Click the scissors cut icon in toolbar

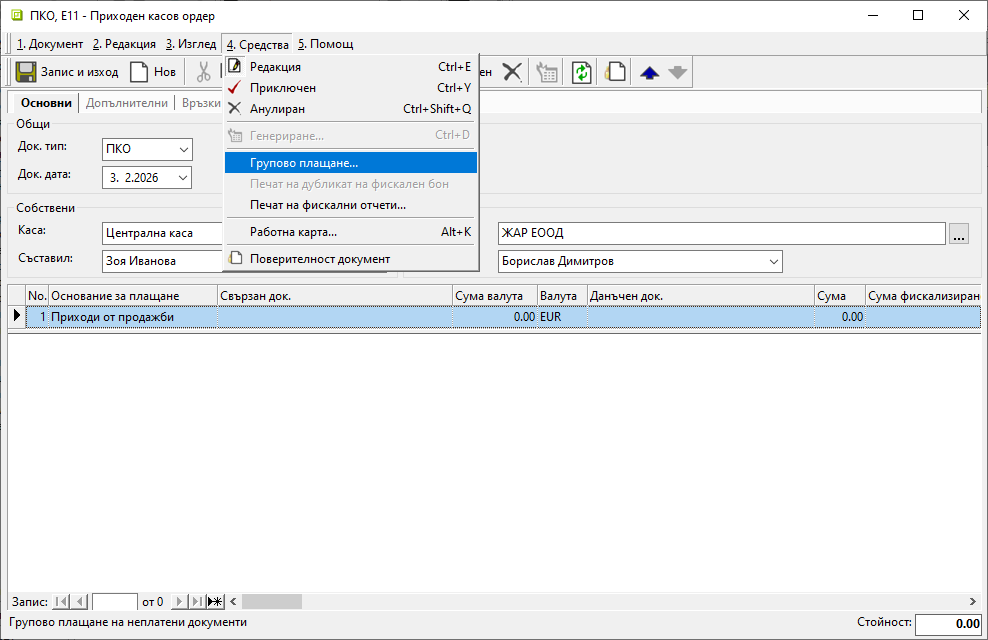pyautogui.click(x=204, y=72)
